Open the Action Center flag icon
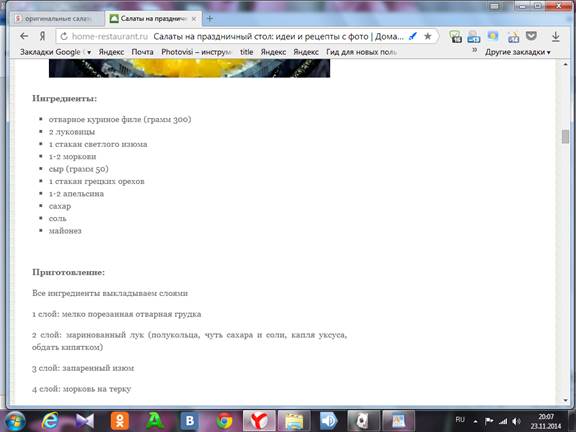 coord(489,421)
